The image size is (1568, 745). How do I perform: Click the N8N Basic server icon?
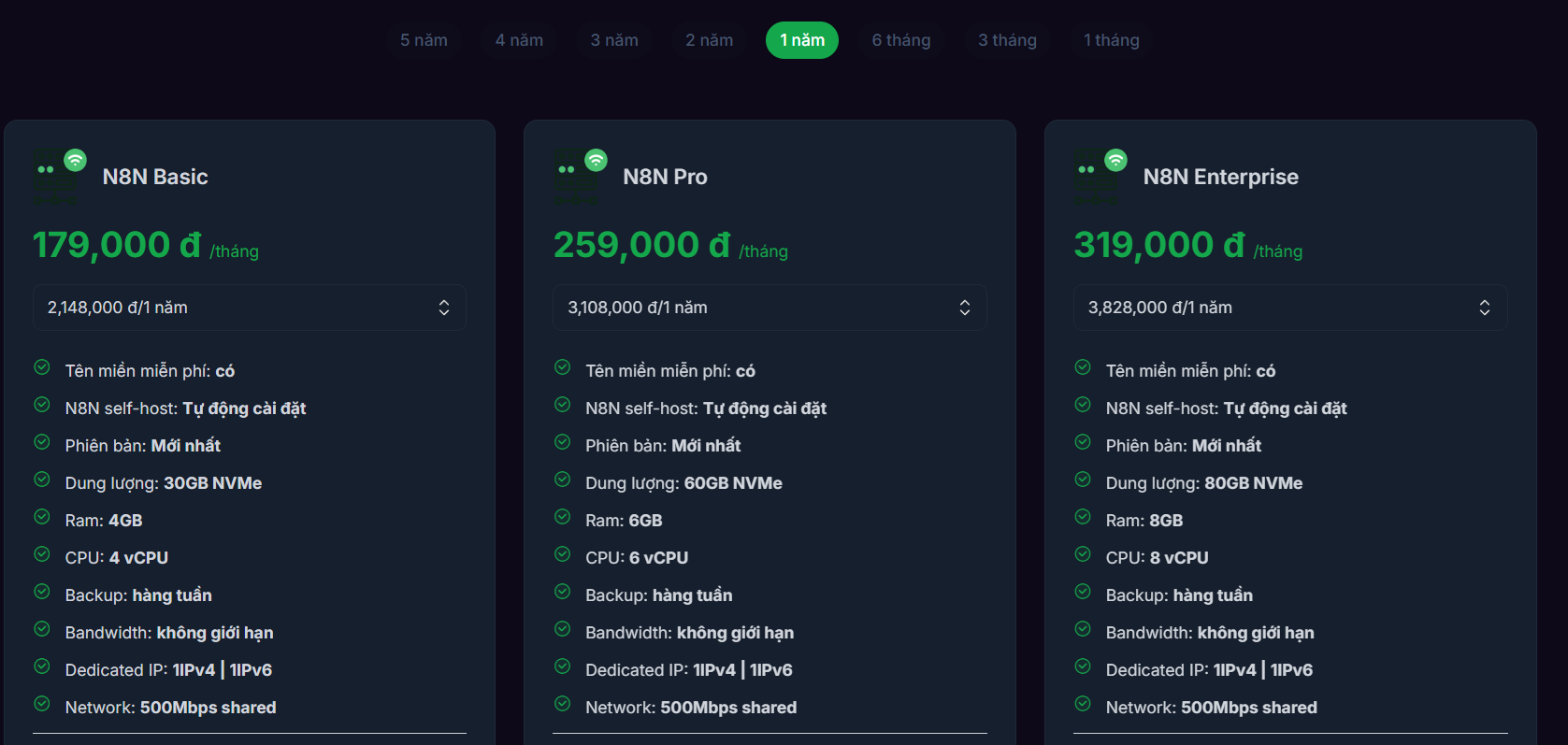[59, 176]
